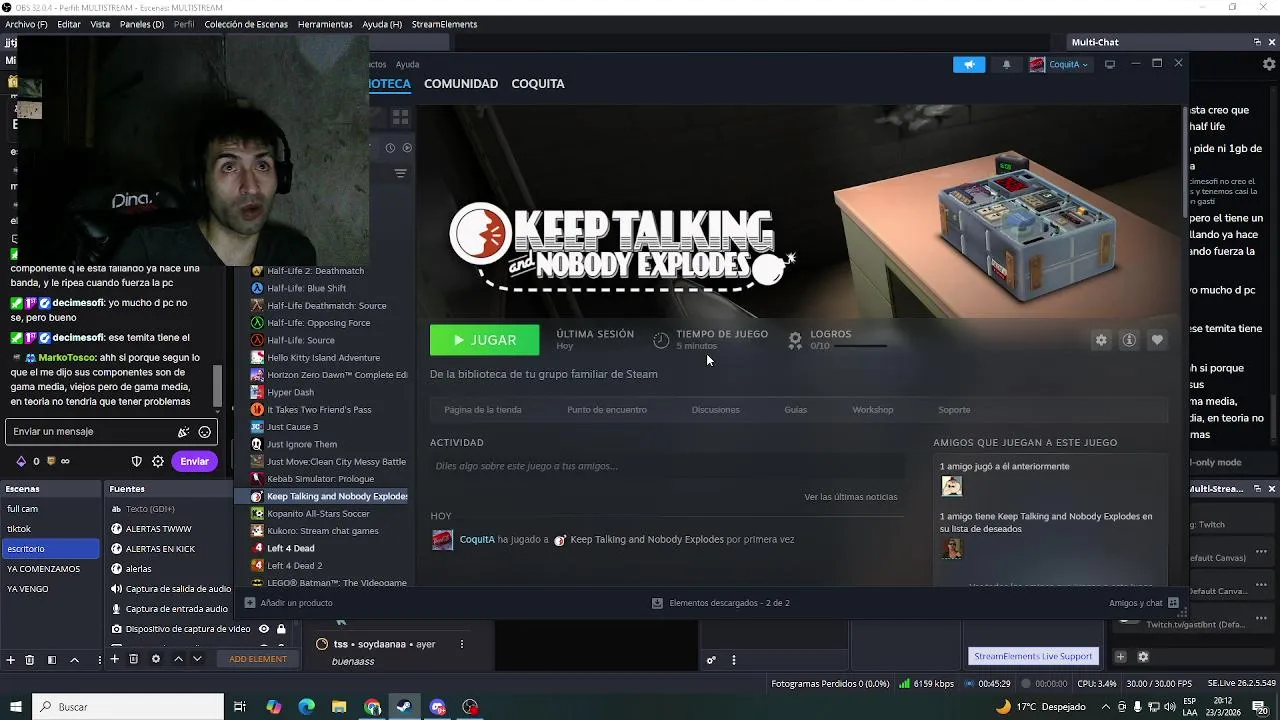Open Steam Big Picture monitor icon
Image resolution: width=1280 pixels, height=720 pixels.
(x=1109, y=64)
